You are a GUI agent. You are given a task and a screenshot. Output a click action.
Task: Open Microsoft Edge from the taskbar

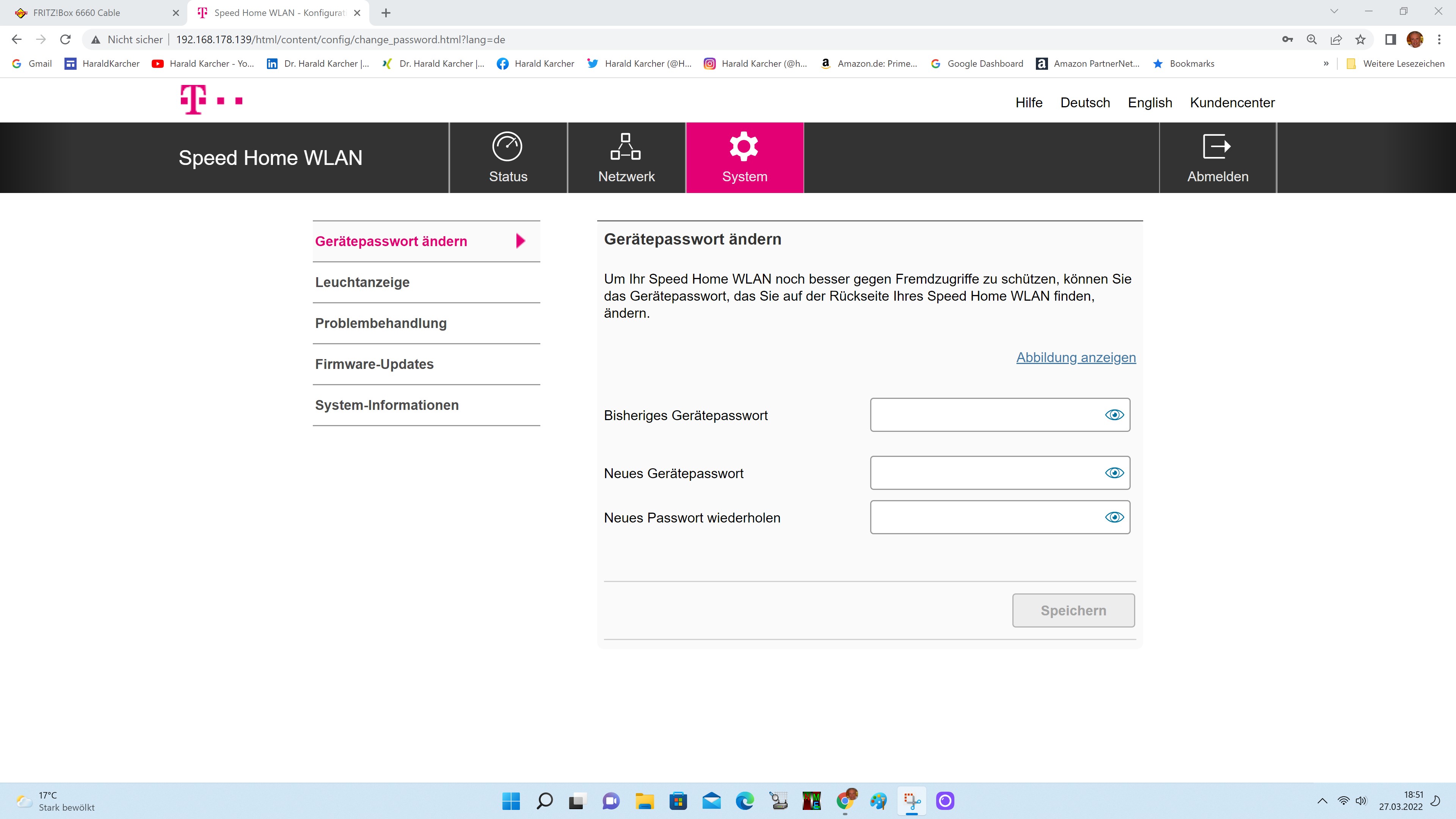[744, 801]
